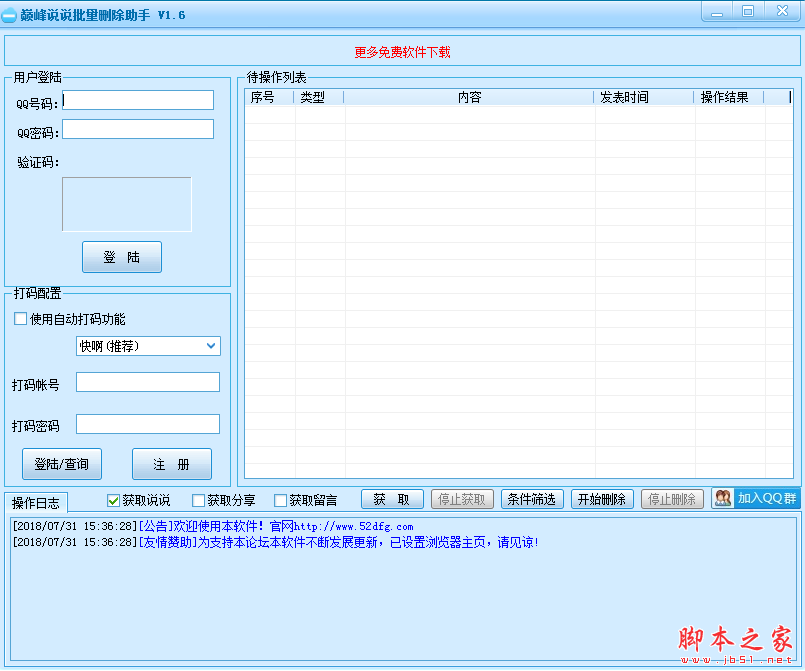Click the QQ号码 input field
This screenshot has height=671, width=805.
(x=138, y=100)
